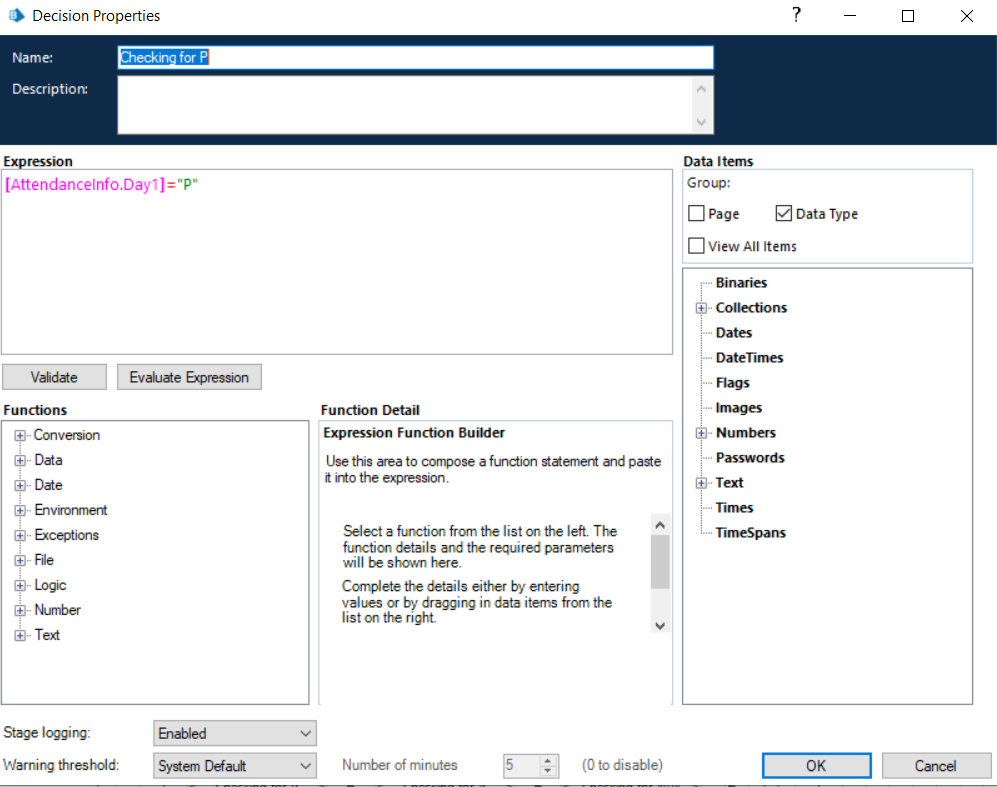The width and height of the screenshot is (997, 787).
Task: Select the Numbers tree label
Action: (746, 433)
